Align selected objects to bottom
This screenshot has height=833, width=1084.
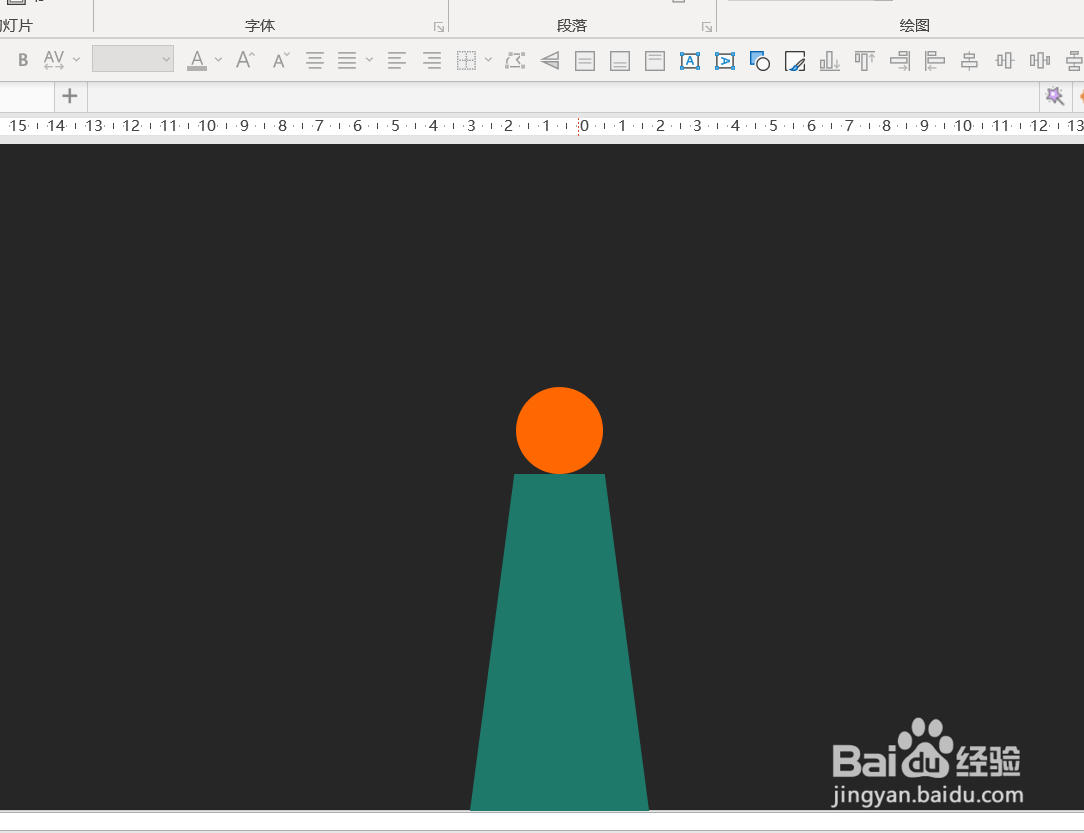830,61
